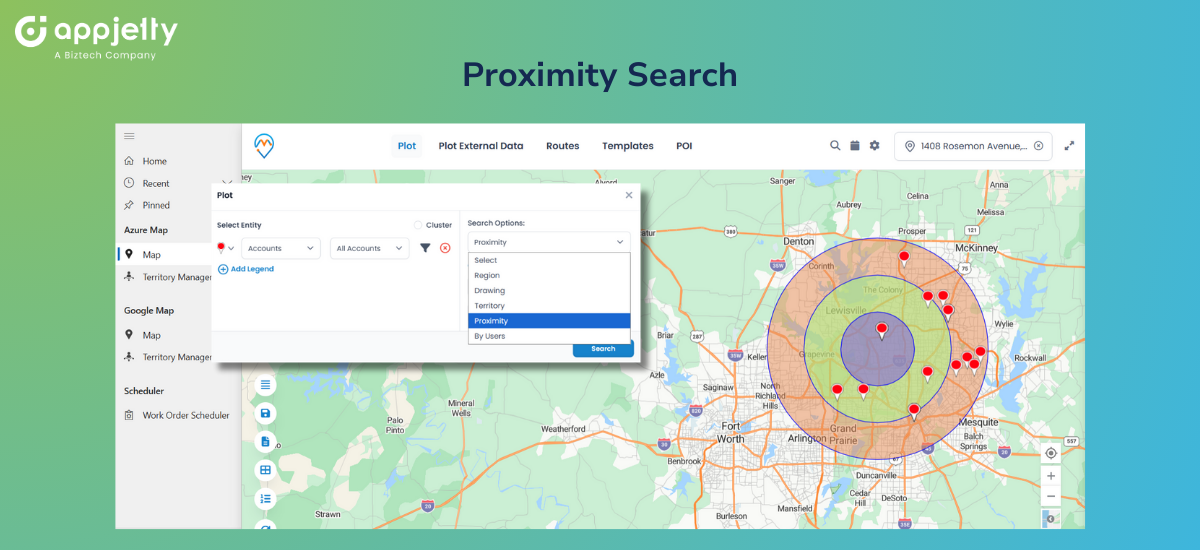The height and width of the screenshot is (550, 1200).
Task: Choose Region from search options list
Action: click(549, 275)
